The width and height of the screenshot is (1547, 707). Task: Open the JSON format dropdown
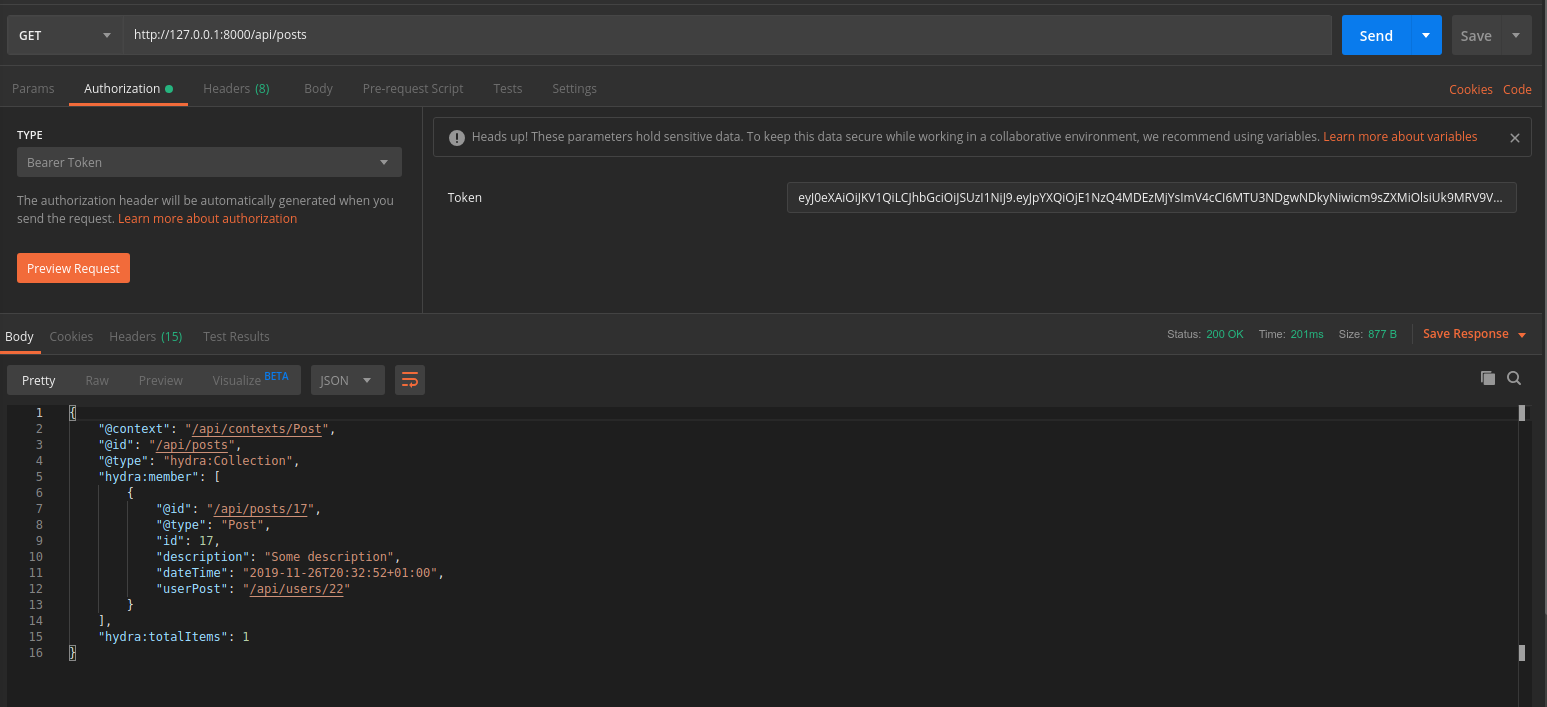click(348, 380)
